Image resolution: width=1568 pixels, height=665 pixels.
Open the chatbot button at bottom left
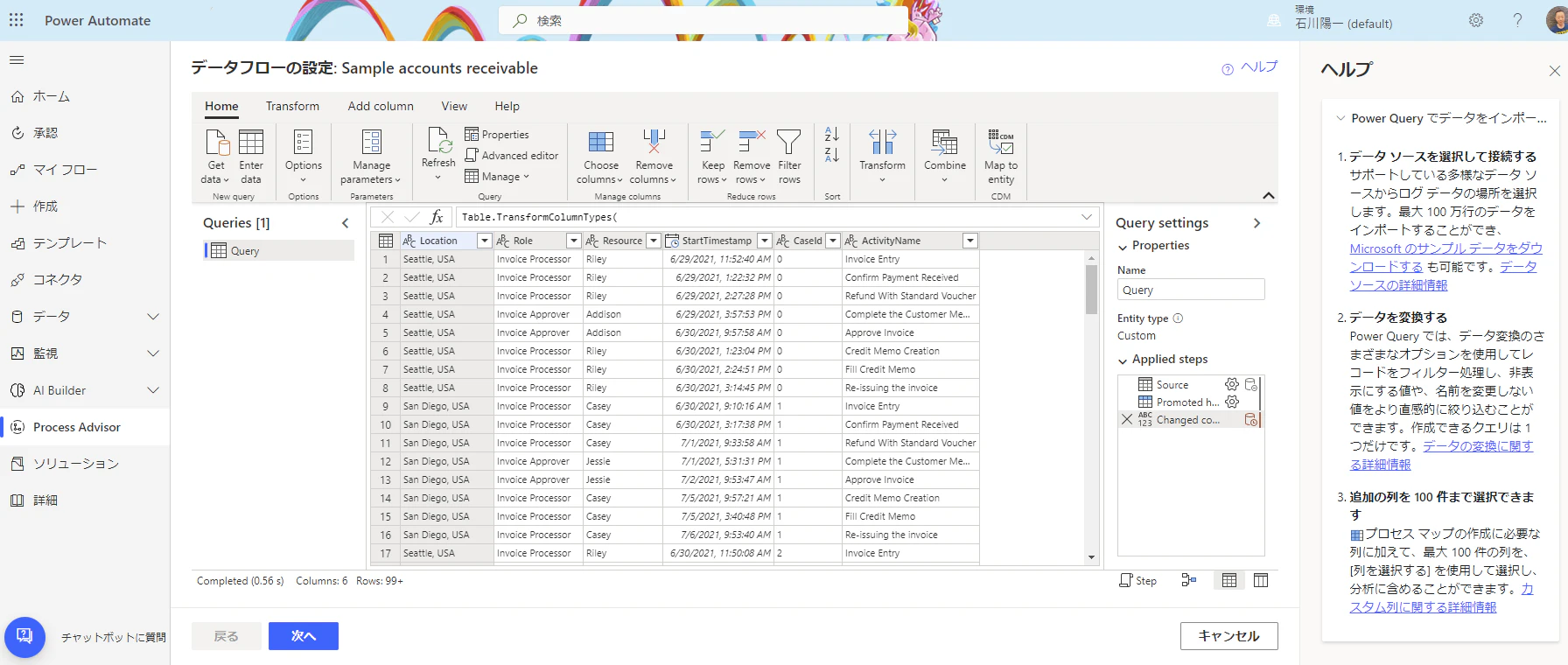(24, 637)
